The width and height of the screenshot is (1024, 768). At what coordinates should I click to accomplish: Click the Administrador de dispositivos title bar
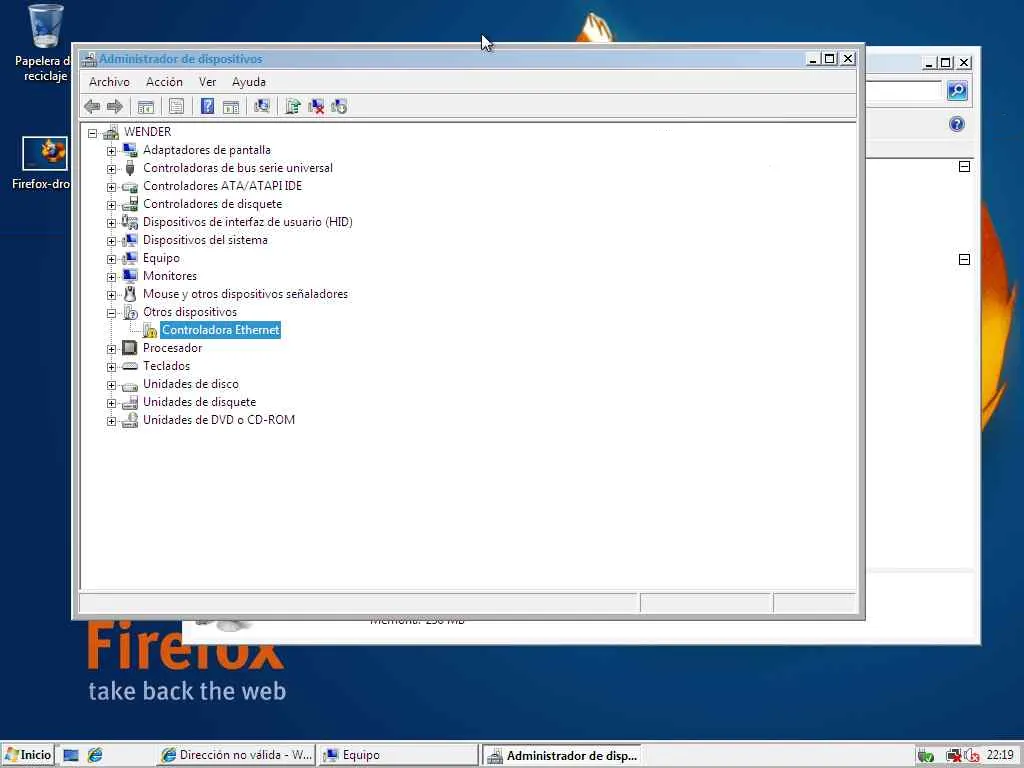tap(444, 59)
